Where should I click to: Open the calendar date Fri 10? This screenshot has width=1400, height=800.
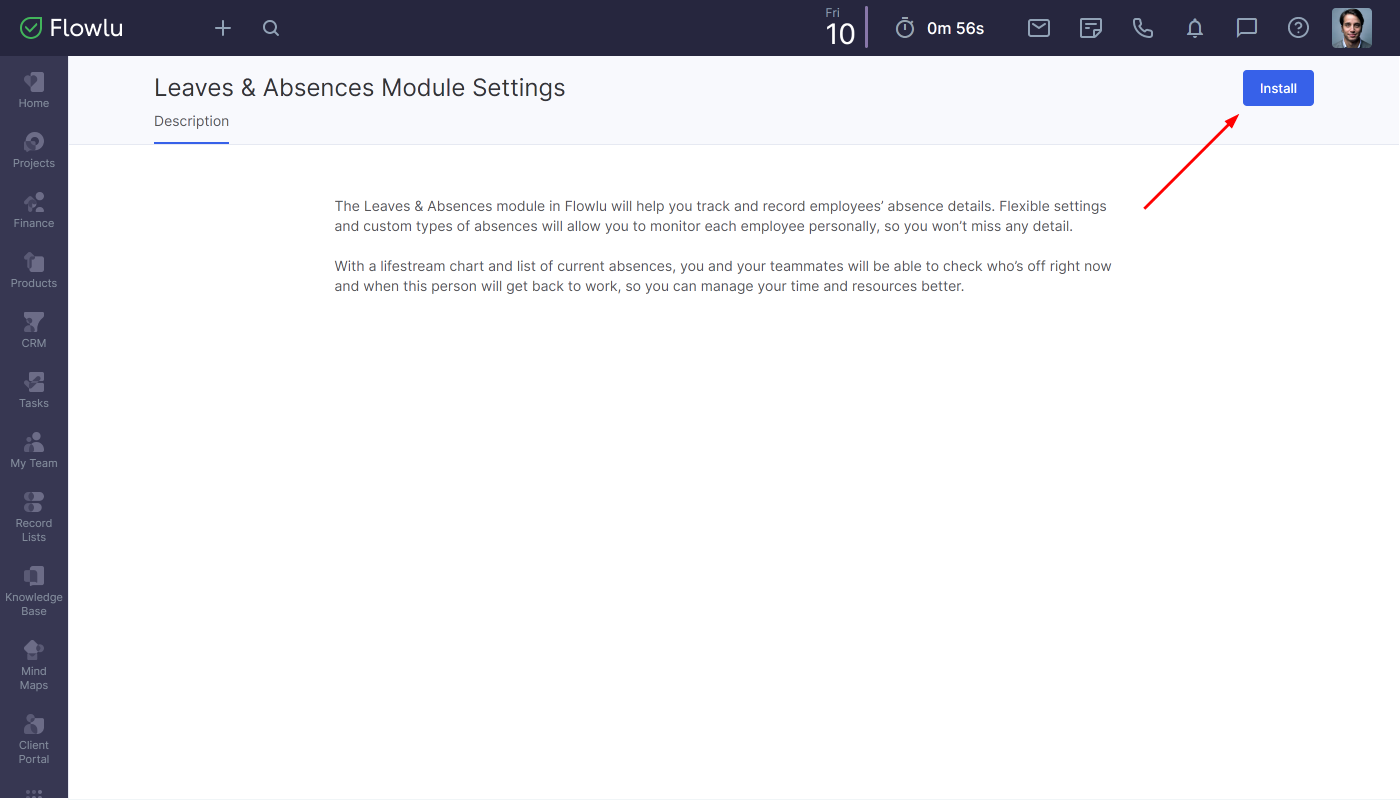[x=840, y=28]
